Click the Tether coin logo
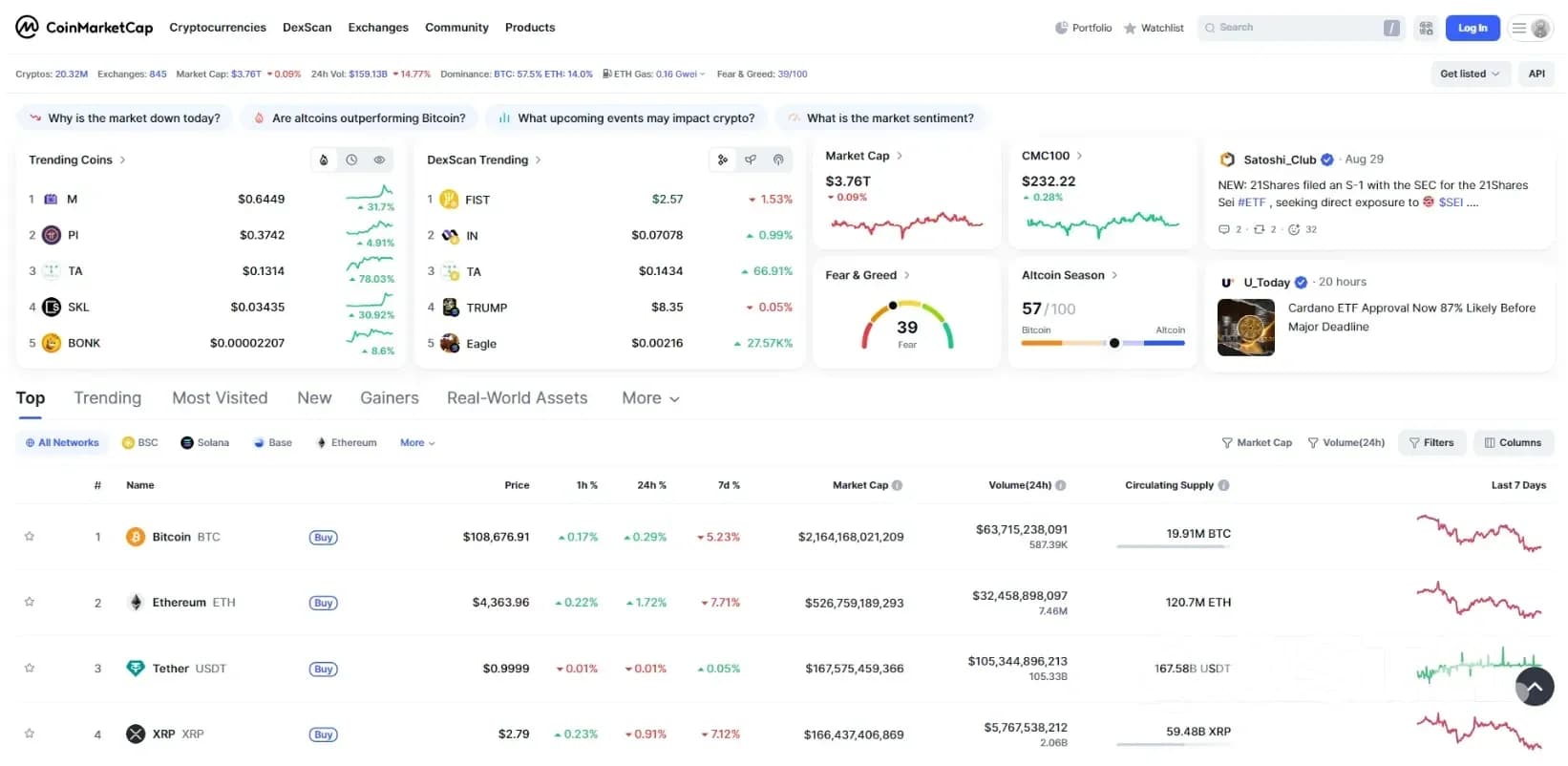 [x=136, y=669]
